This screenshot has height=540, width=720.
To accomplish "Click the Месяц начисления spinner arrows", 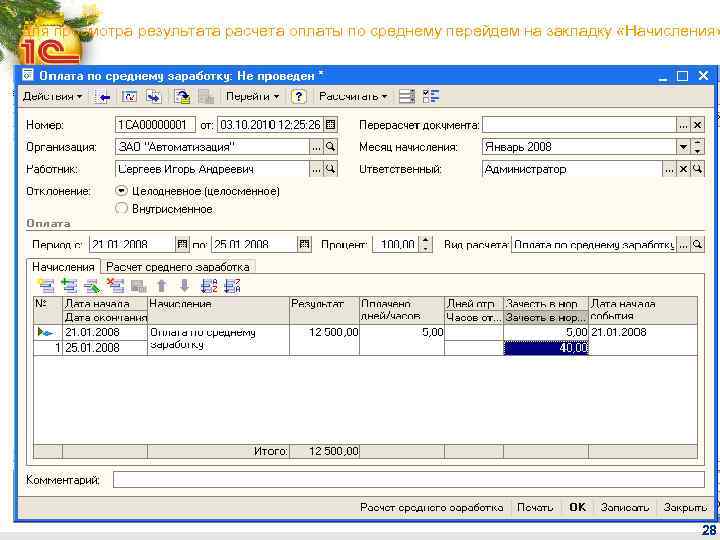I will (x=698, y=147).
